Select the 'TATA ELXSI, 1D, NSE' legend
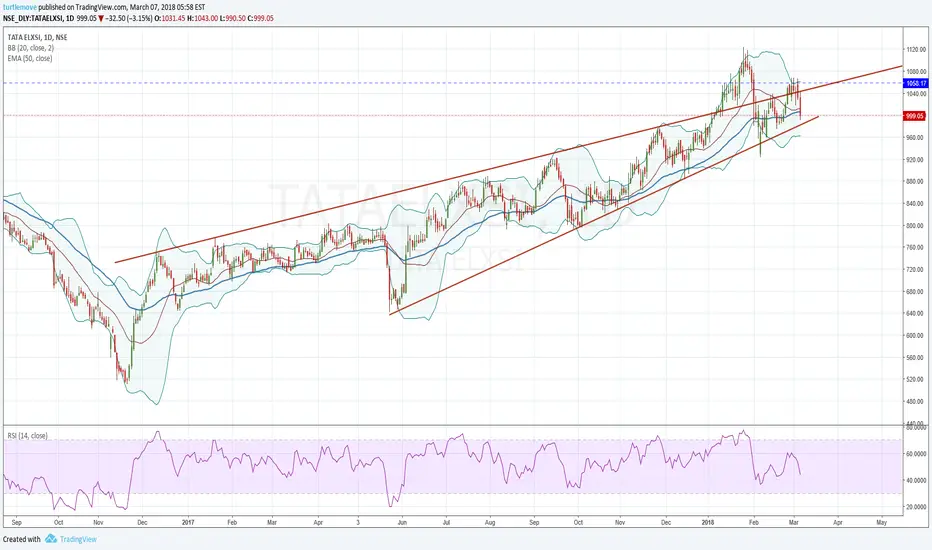This screenshot has width=932, height=550. [37, 37]
